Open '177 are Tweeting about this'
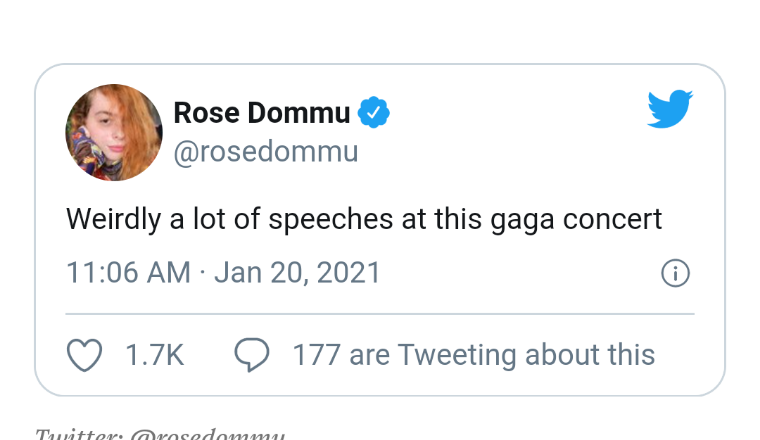 coord(473,355)
